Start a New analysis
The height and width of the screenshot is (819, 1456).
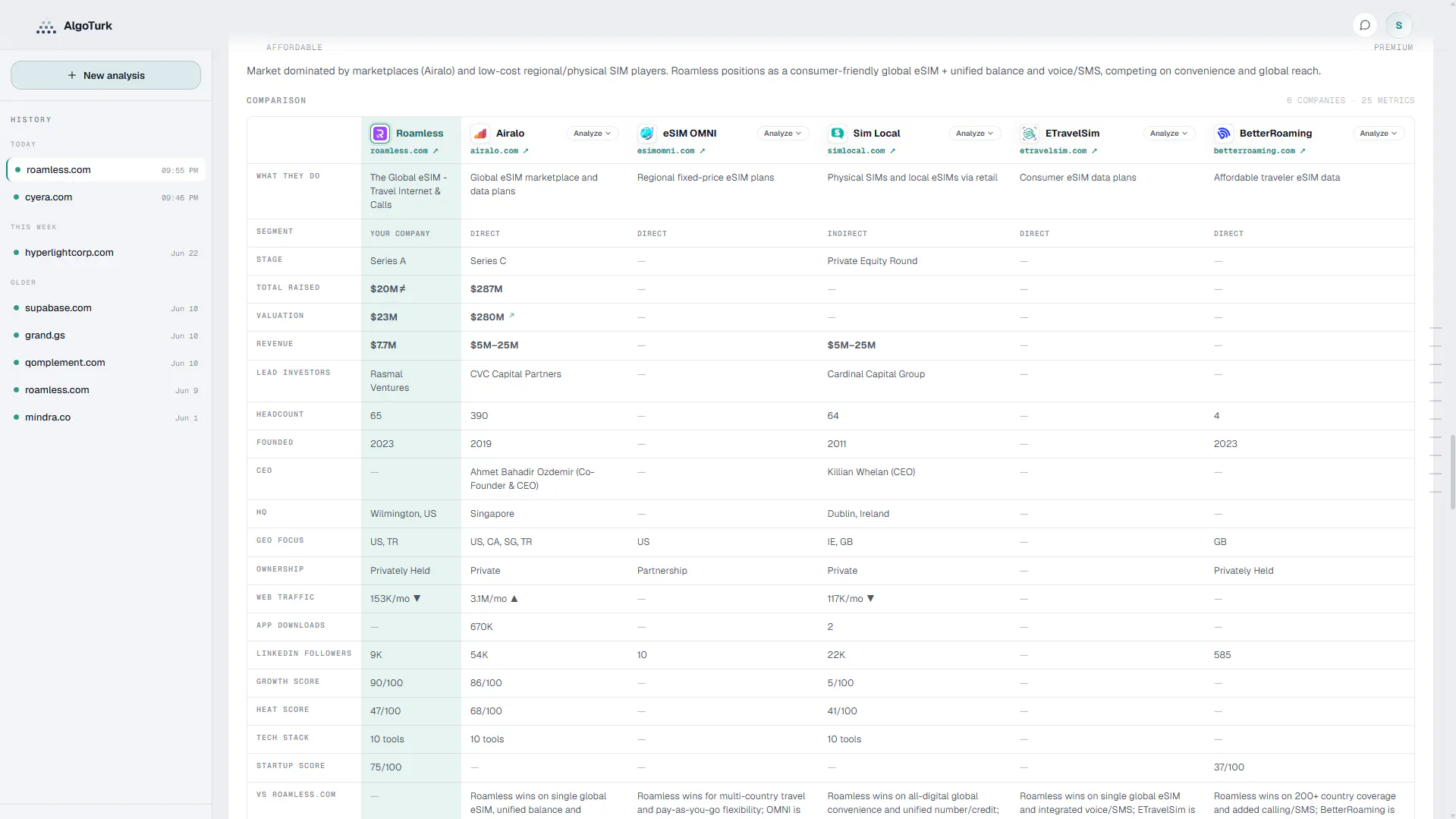pos(105,75)
